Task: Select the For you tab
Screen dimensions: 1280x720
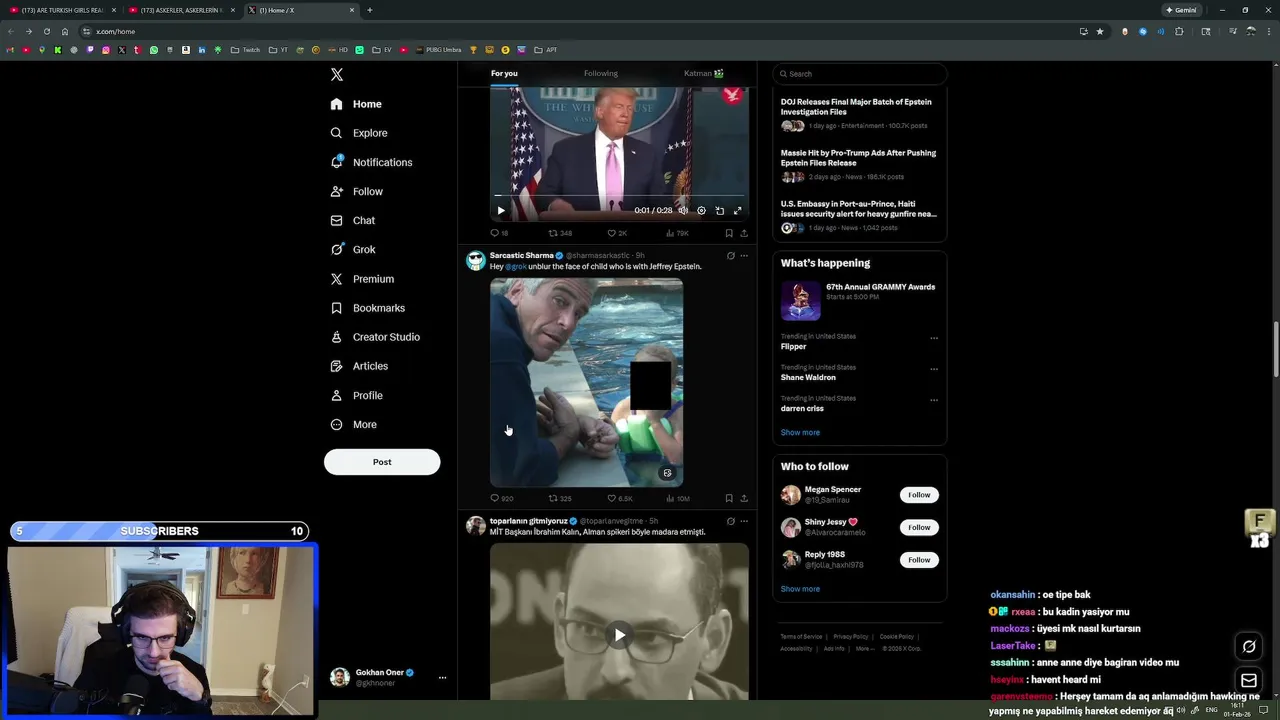Action: [x=504, y=73]
